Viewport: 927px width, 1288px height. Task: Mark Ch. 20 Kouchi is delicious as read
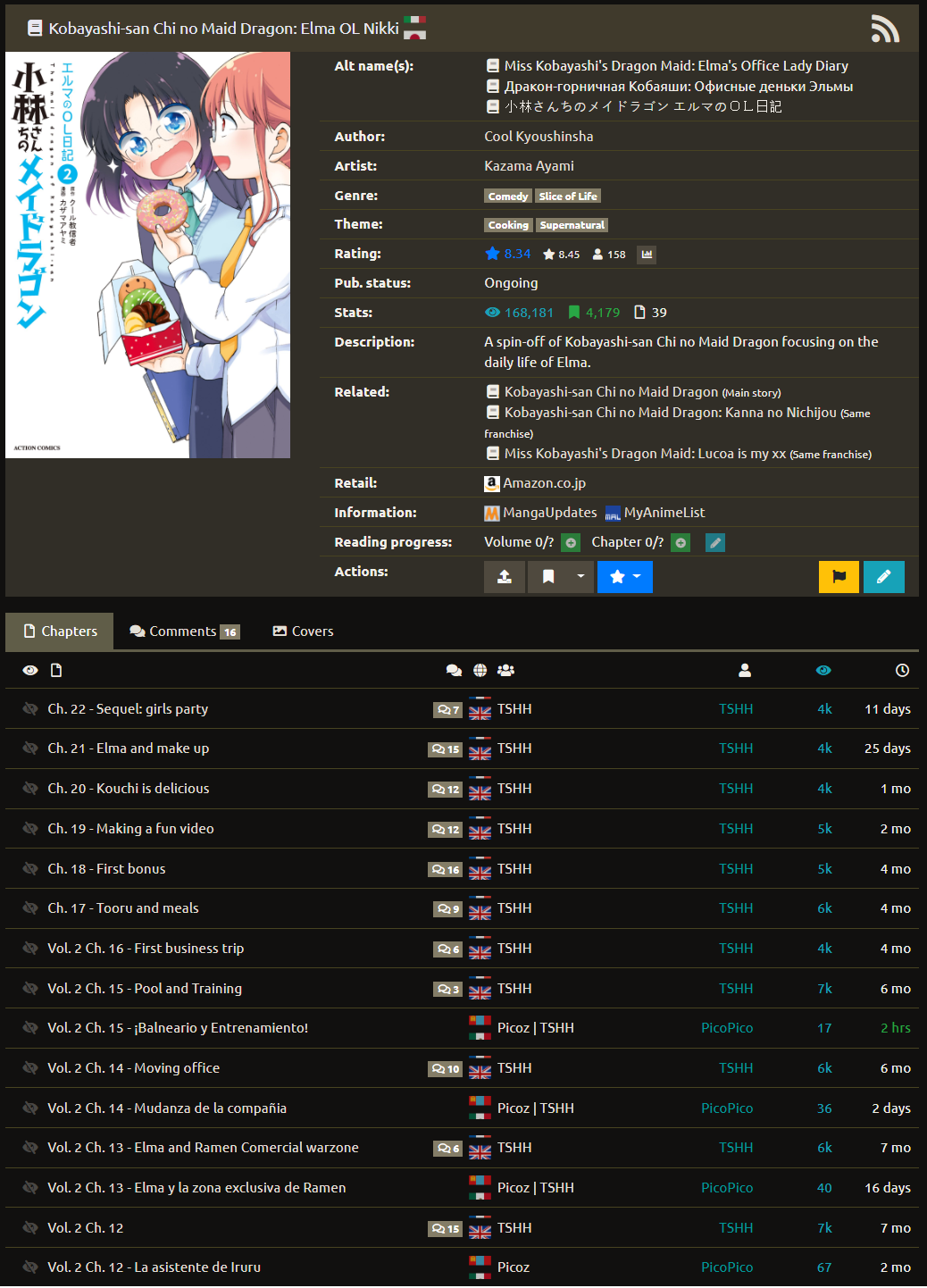[x=30, y=789]
